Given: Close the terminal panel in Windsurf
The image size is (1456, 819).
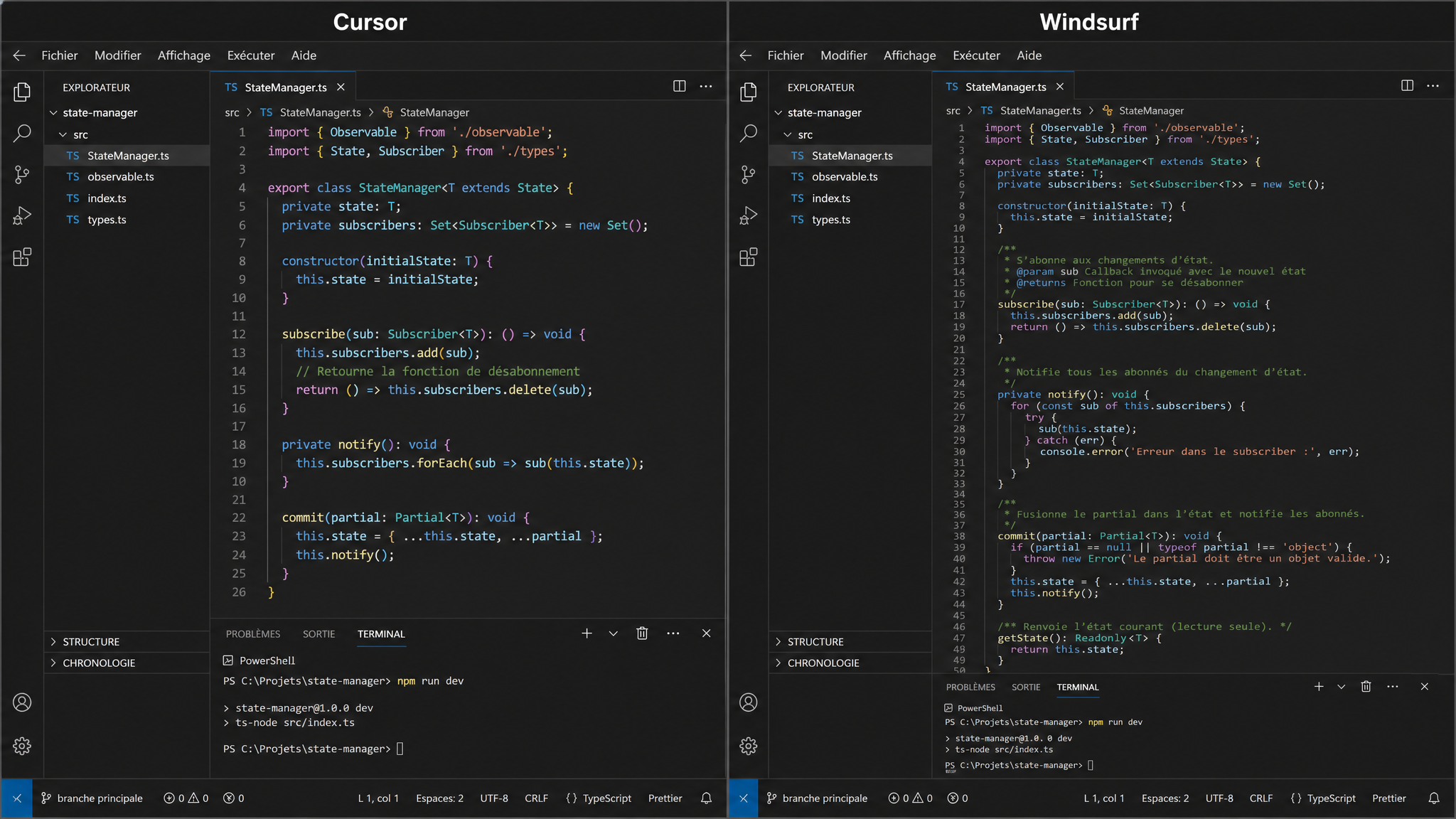Looking at the screenshot, I should click(1424, 686).
